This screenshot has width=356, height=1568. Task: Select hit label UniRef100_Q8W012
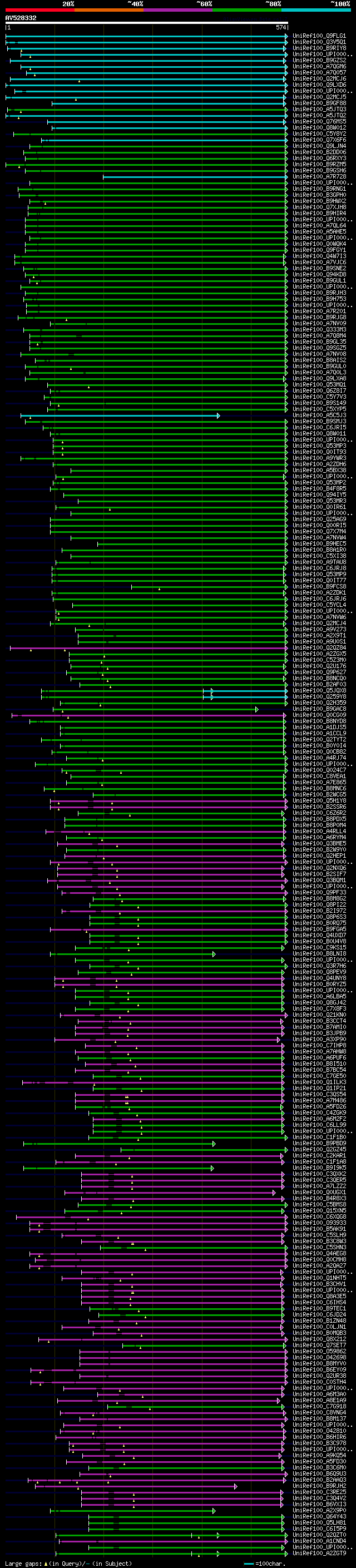click(319, 128)
